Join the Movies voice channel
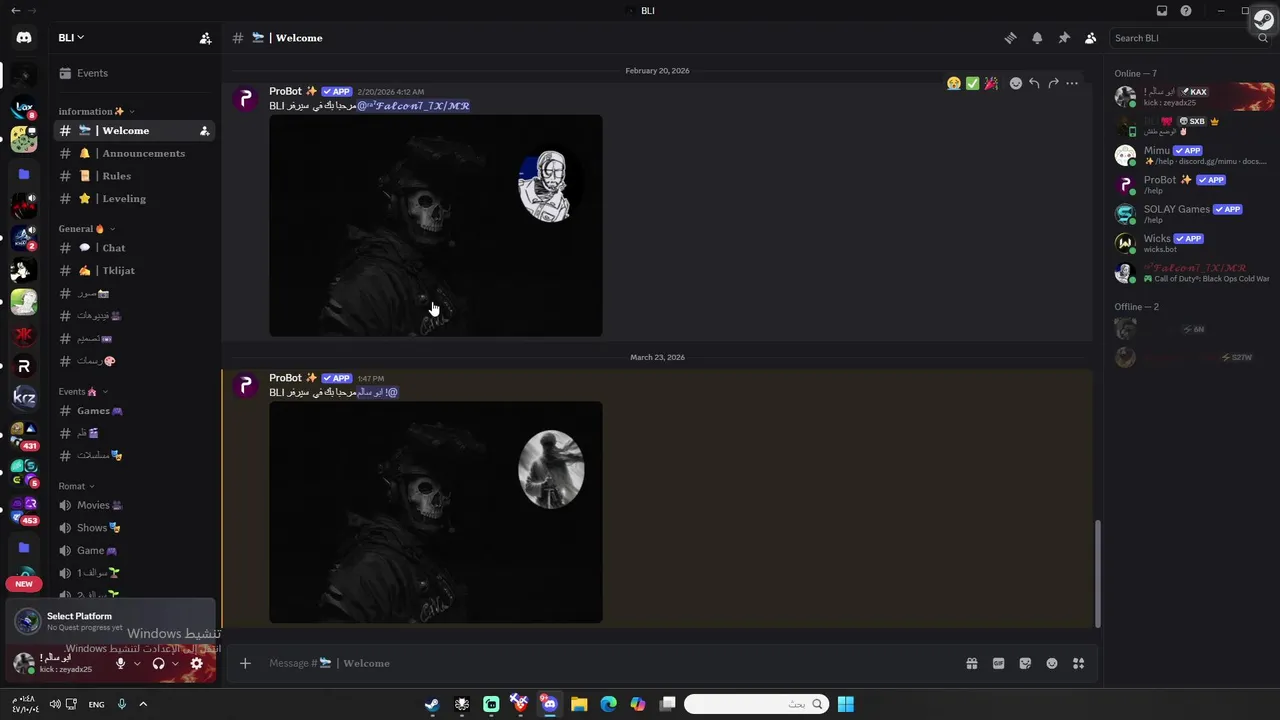 [134, 506]
